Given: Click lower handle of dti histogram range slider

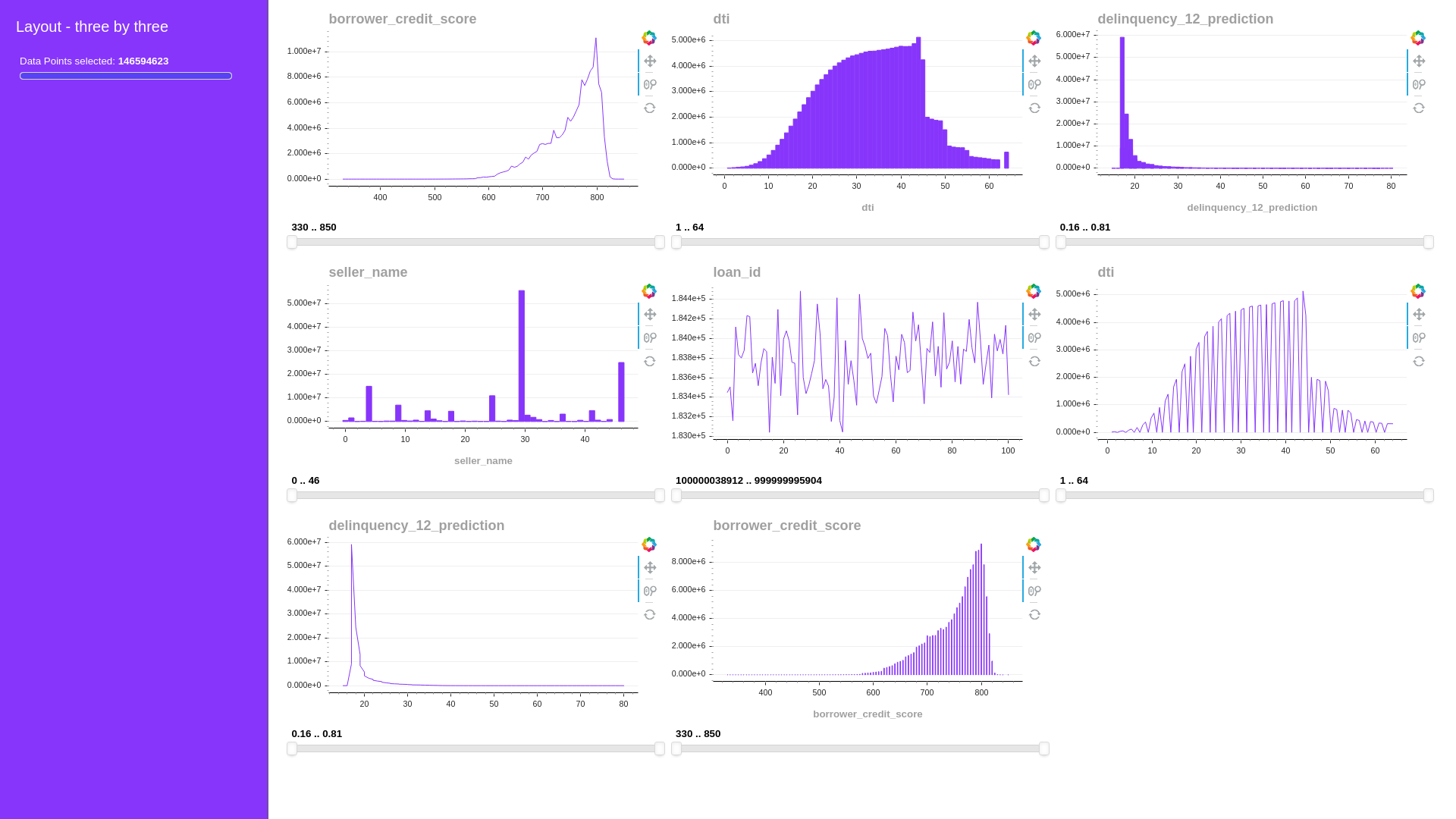Looking at the screenshot, I should [x=676, y=242].
